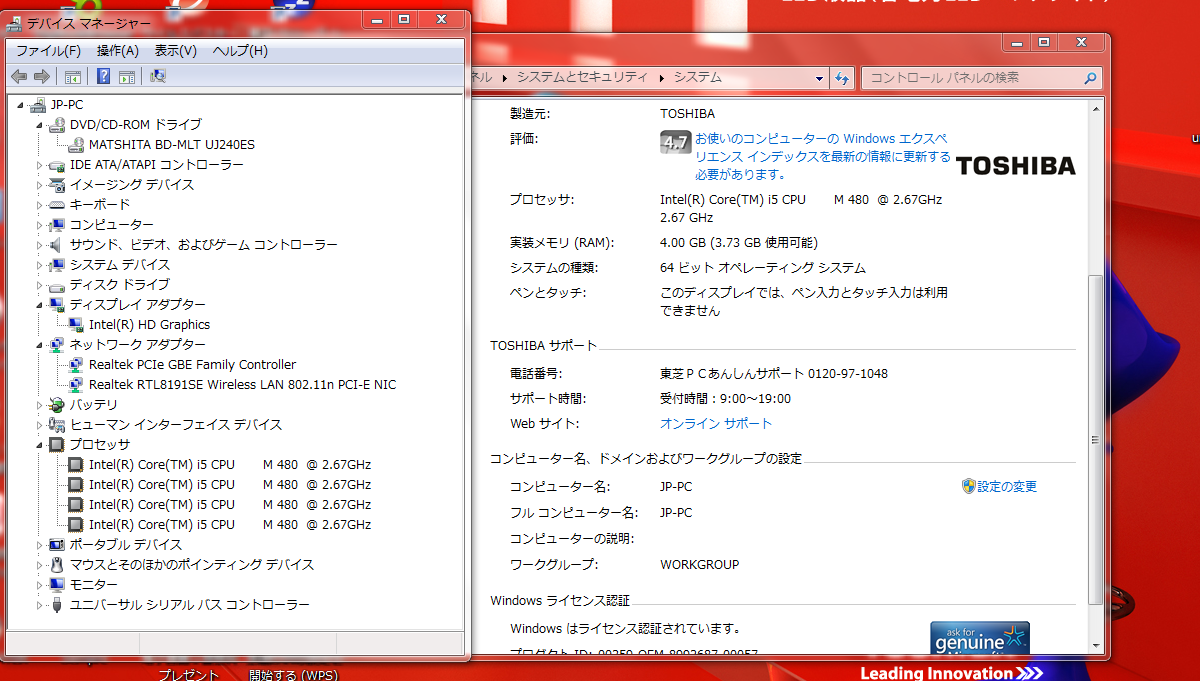
Task: Click the DVD/CD-ROM ドライブ disc icon
Action: pos(58,124)
